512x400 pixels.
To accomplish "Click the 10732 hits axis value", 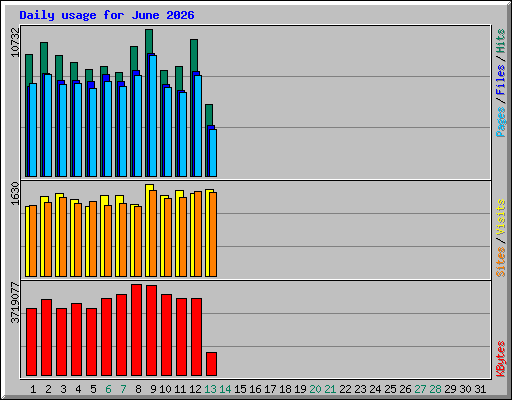I will pos(15,42).
